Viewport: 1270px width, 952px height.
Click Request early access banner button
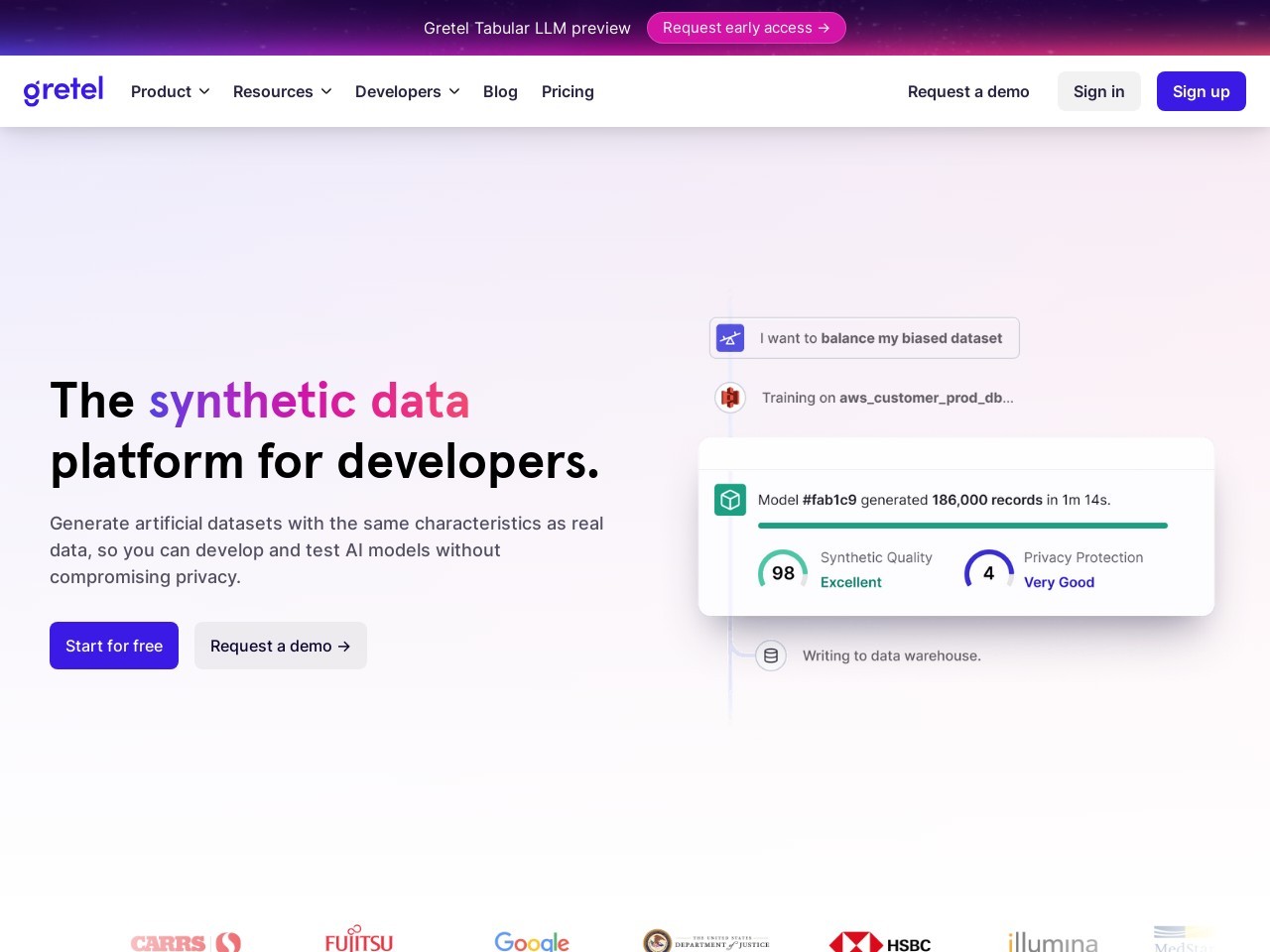746,28
